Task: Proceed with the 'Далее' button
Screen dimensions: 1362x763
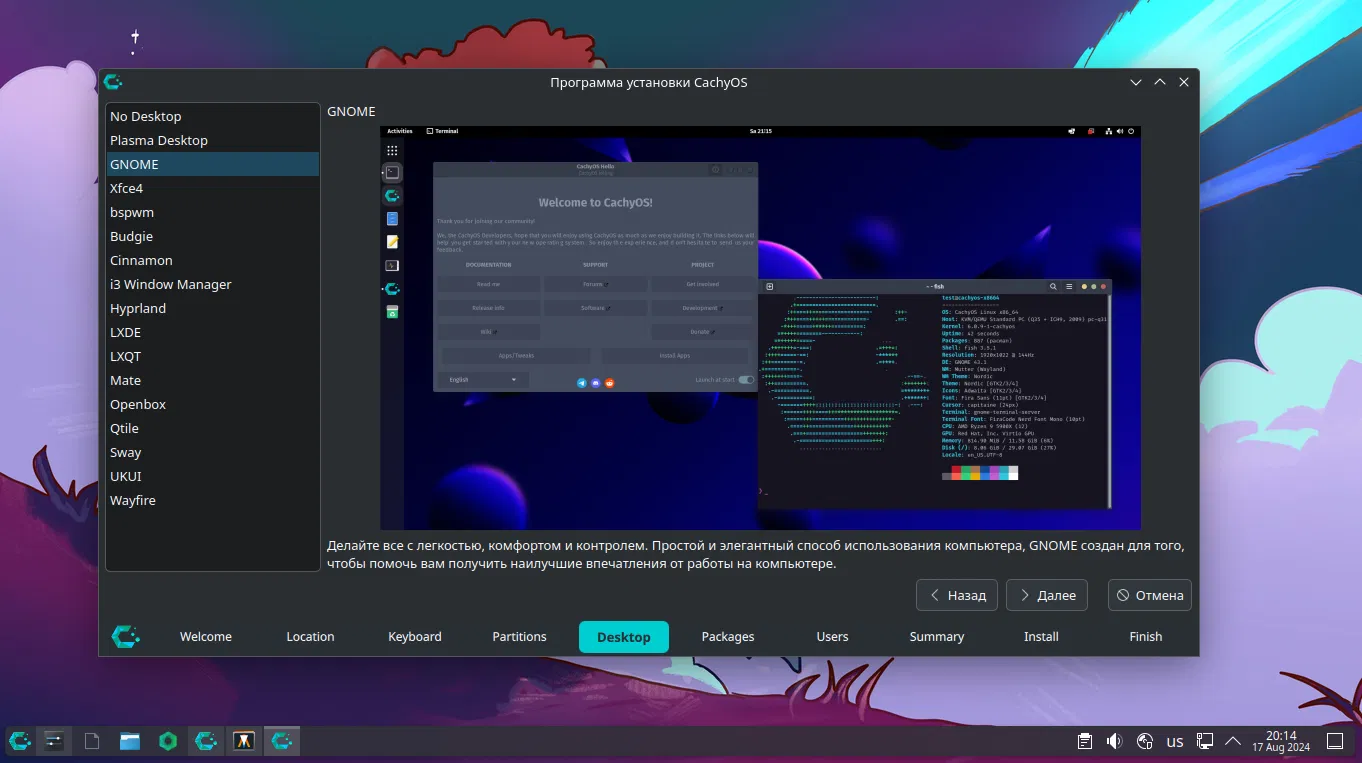Action: point(1047,595)
